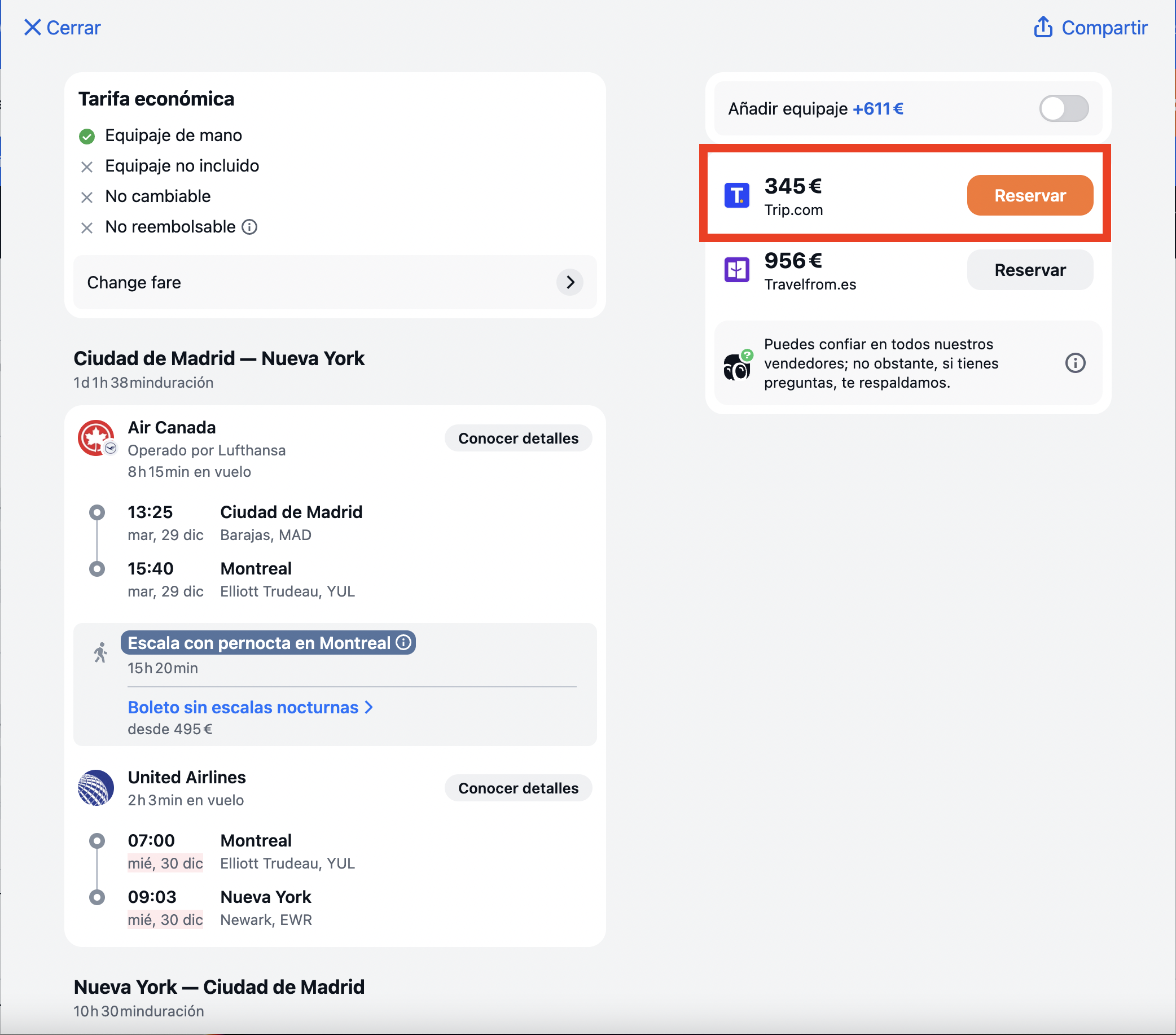Click the 10h 30min duración text

[x=139, y=1011]
